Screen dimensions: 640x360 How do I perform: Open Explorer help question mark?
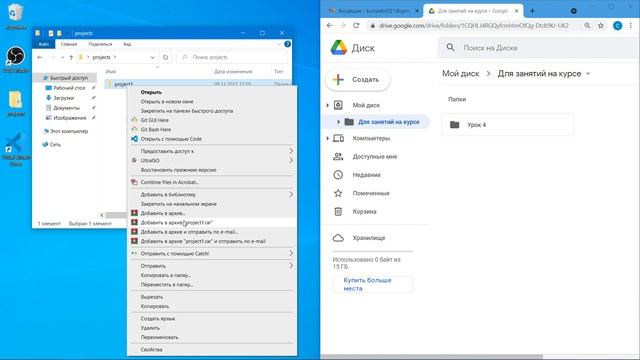287,44
